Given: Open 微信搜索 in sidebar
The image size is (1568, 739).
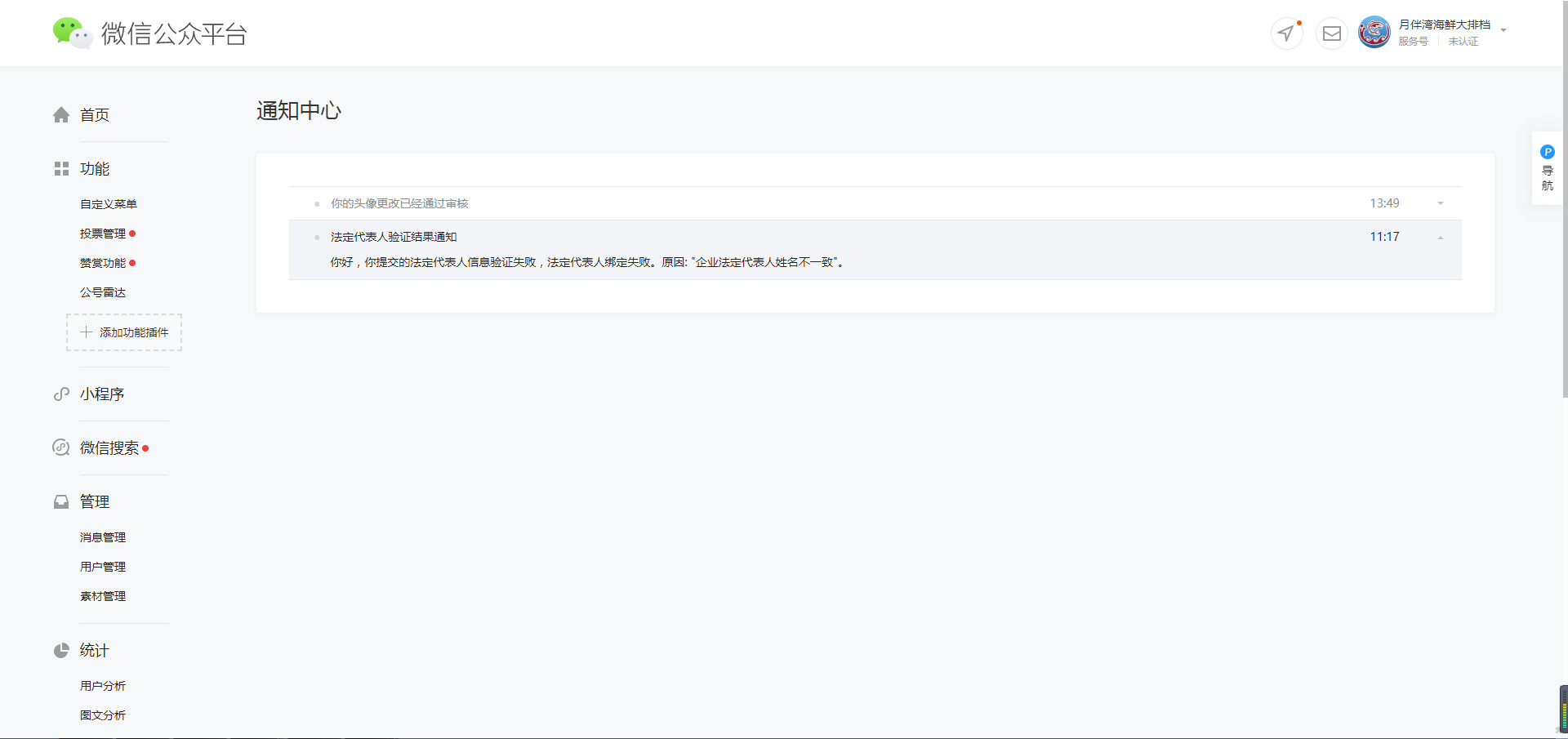Looking at the screenshot, I should tap(109, 448).
